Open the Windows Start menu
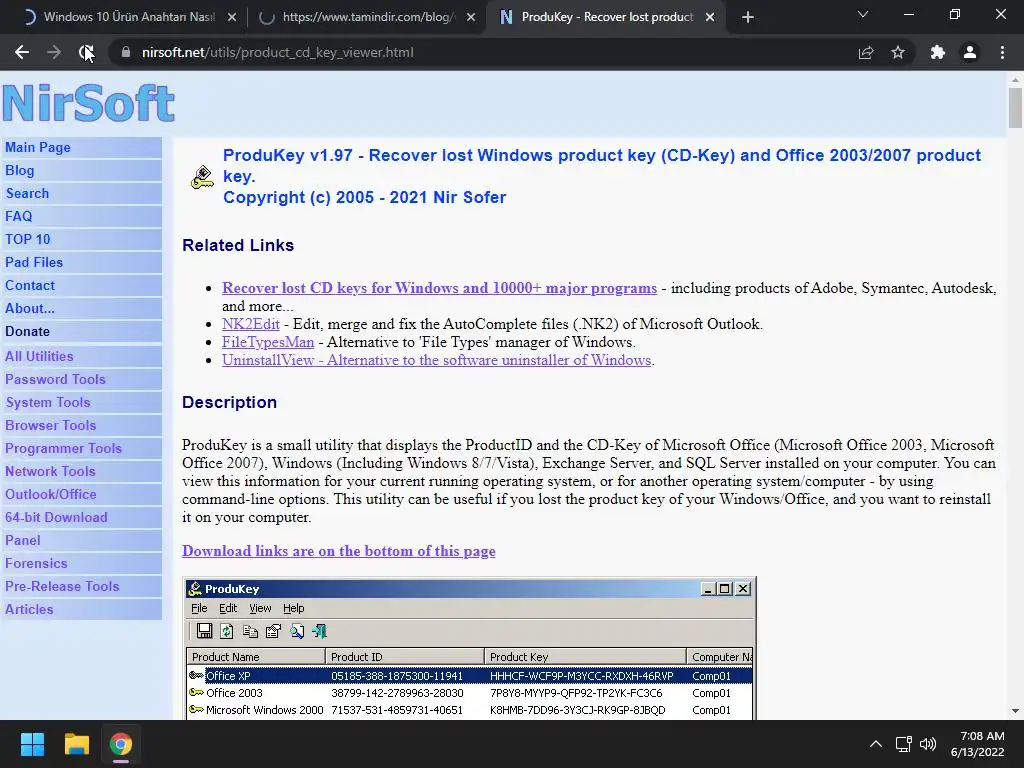1024x768 pixels. [x=32, y=744]
